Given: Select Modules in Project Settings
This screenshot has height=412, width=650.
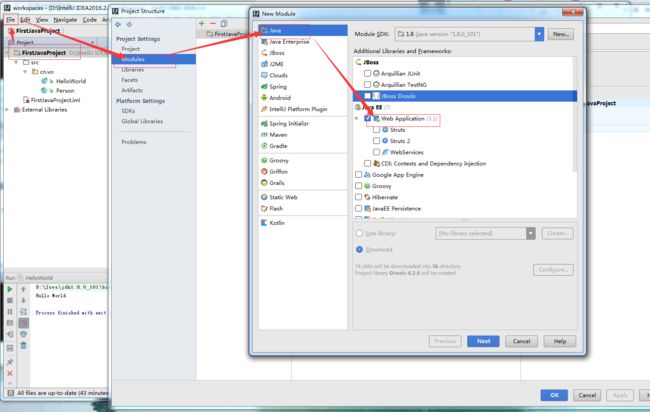Looking at the screenshot, I should [x=154, y=59].
